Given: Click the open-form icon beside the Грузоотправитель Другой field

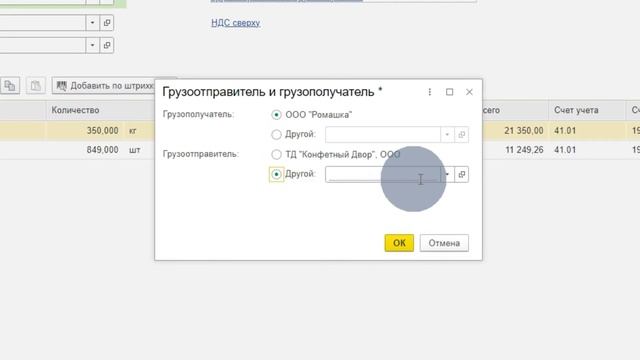Looking at the screenshot, I should [462, 174].
